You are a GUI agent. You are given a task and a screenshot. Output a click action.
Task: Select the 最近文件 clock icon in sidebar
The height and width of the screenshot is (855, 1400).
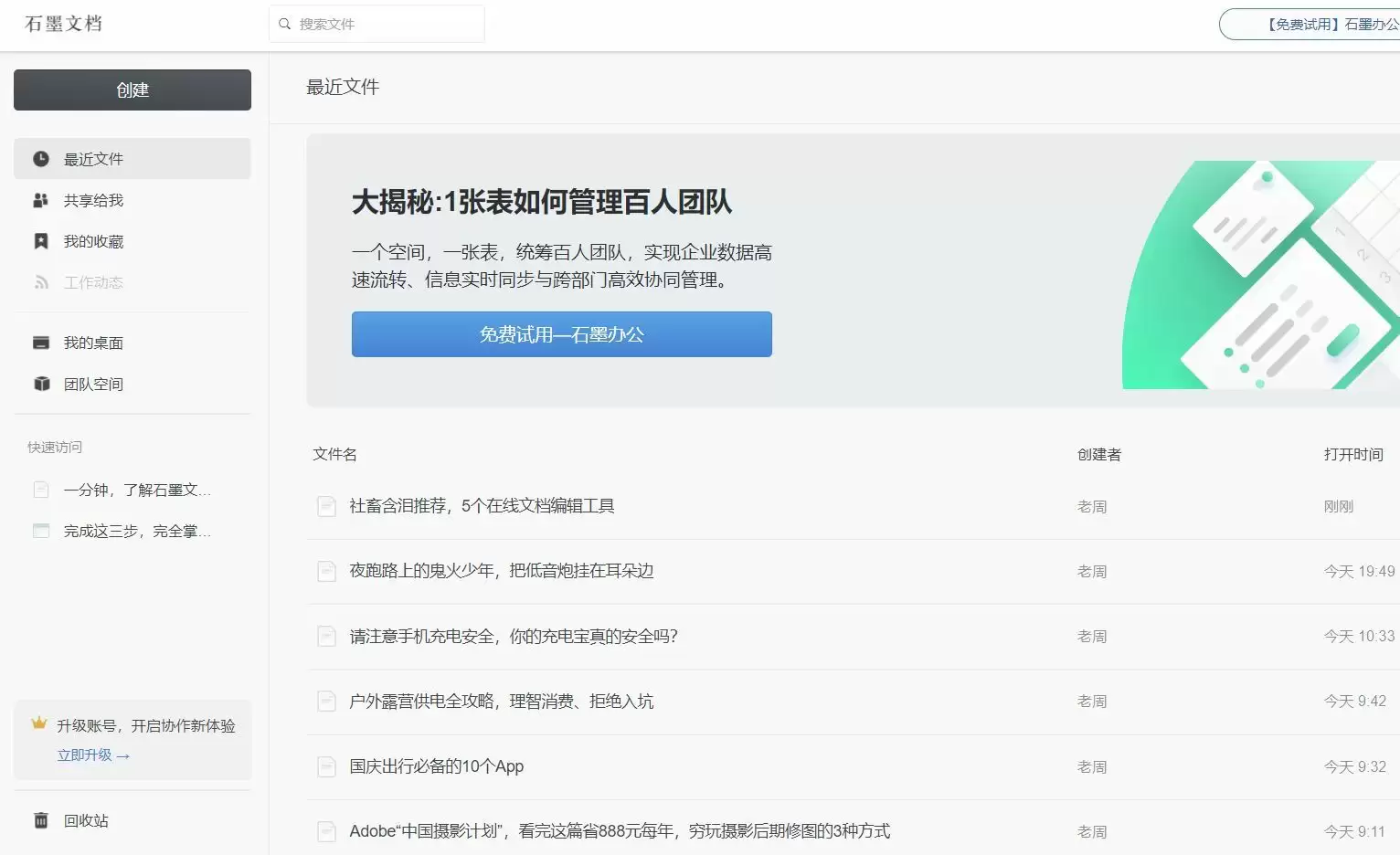pos(40,158)
